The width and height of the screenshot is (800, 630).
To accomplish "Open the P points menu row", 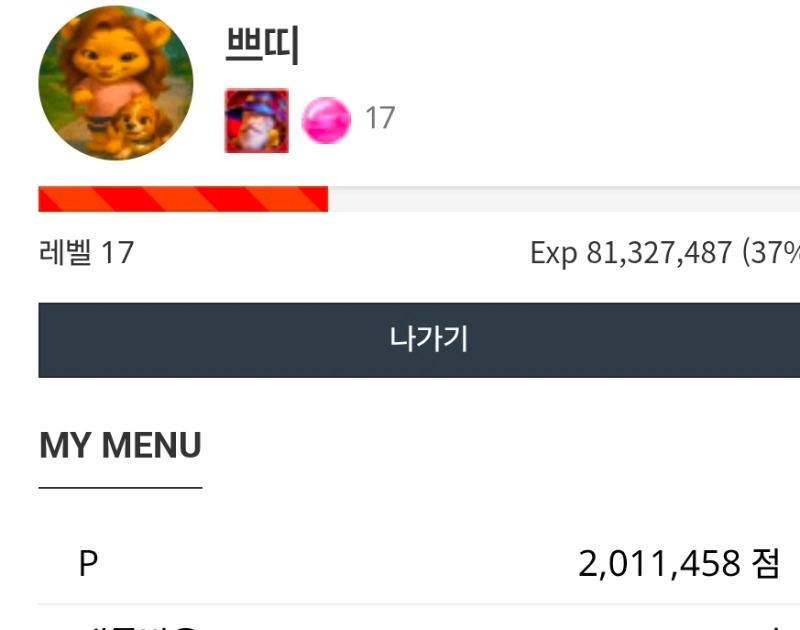I will tap(419, 563).
